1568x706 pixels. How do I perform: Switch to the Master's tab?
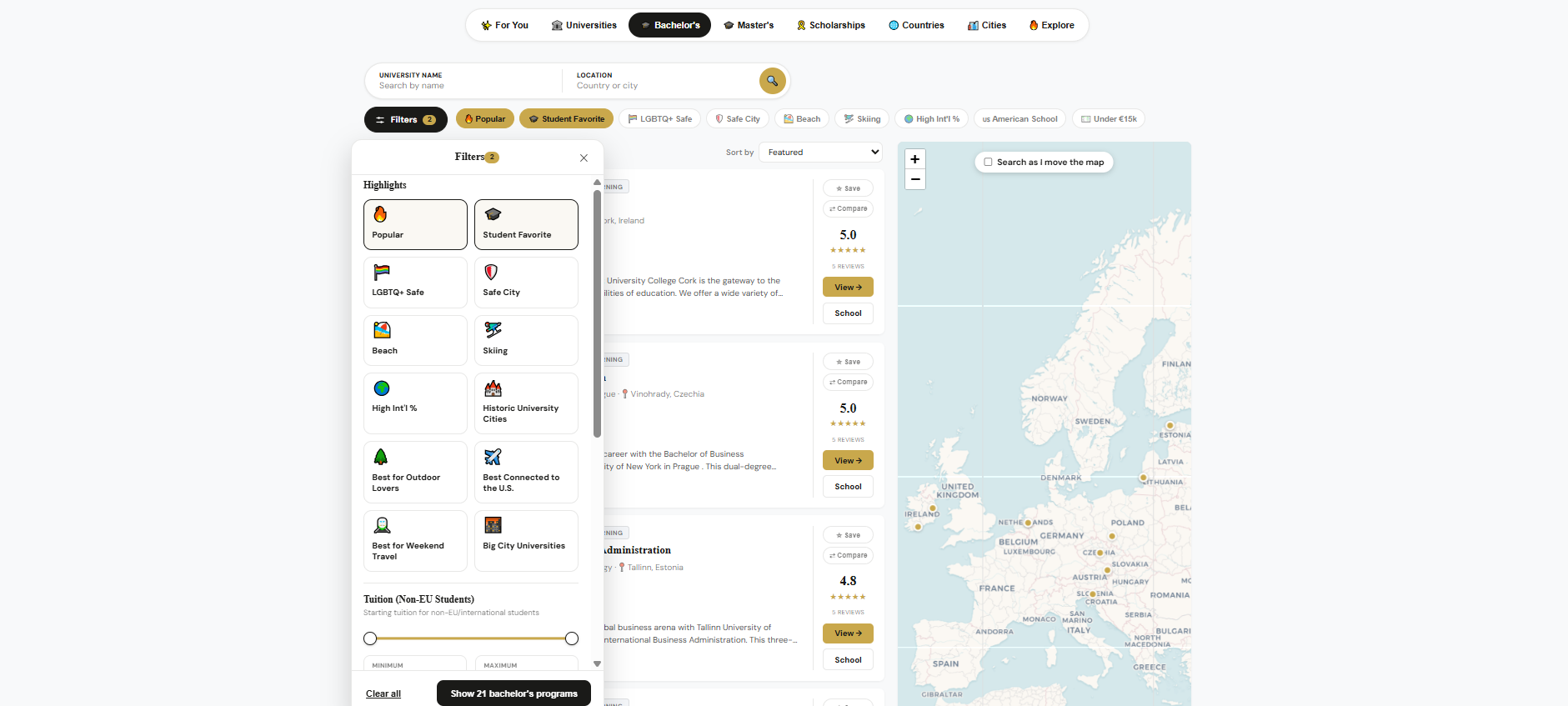(x=749, y=25)
